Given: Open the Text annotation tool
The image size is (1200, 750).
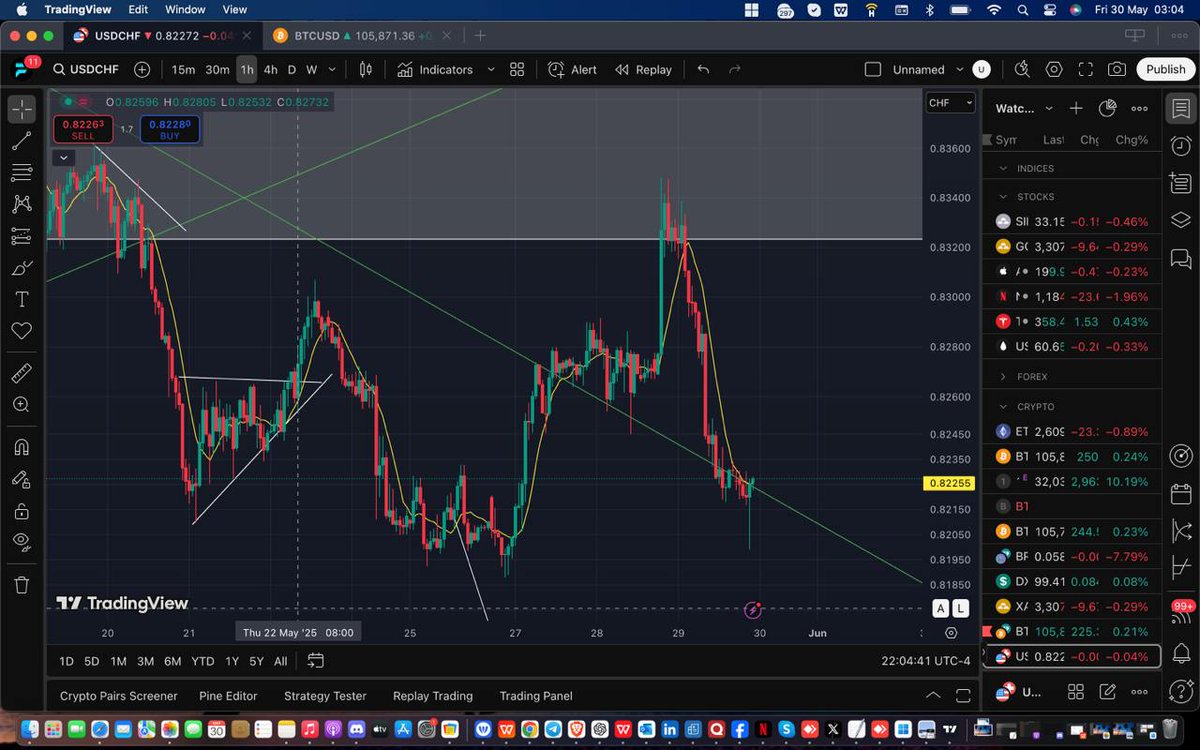Looking at the screenshot, I should tap(22, 299).
